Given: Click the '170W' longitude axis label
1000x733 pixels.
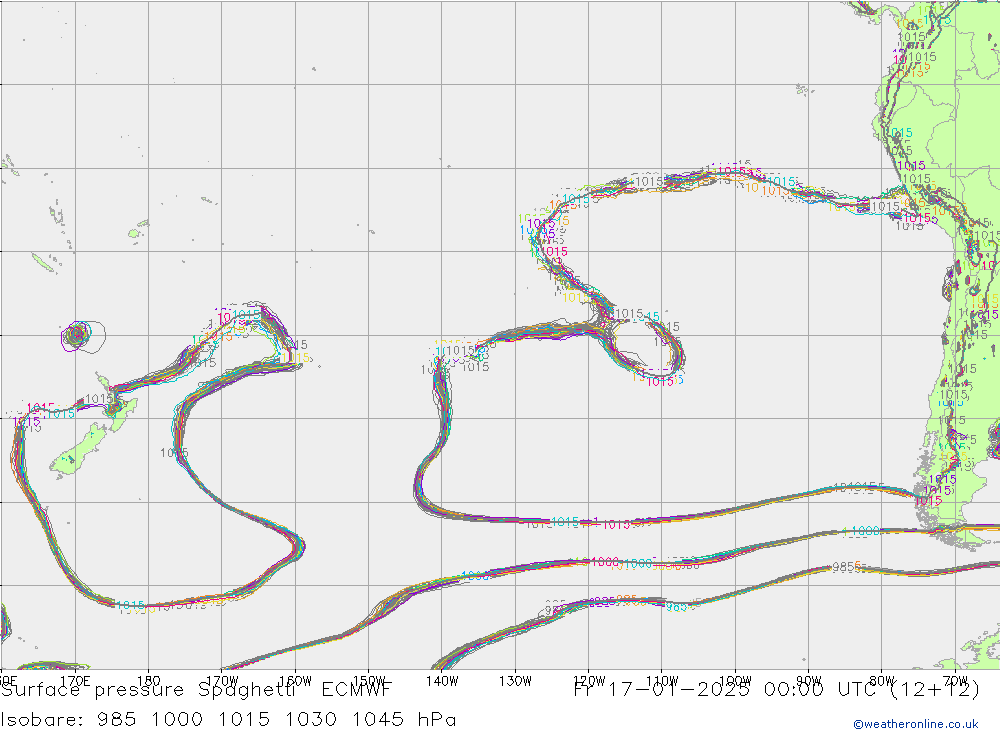Looking at the screenshot, I should [x=222, y=681].
